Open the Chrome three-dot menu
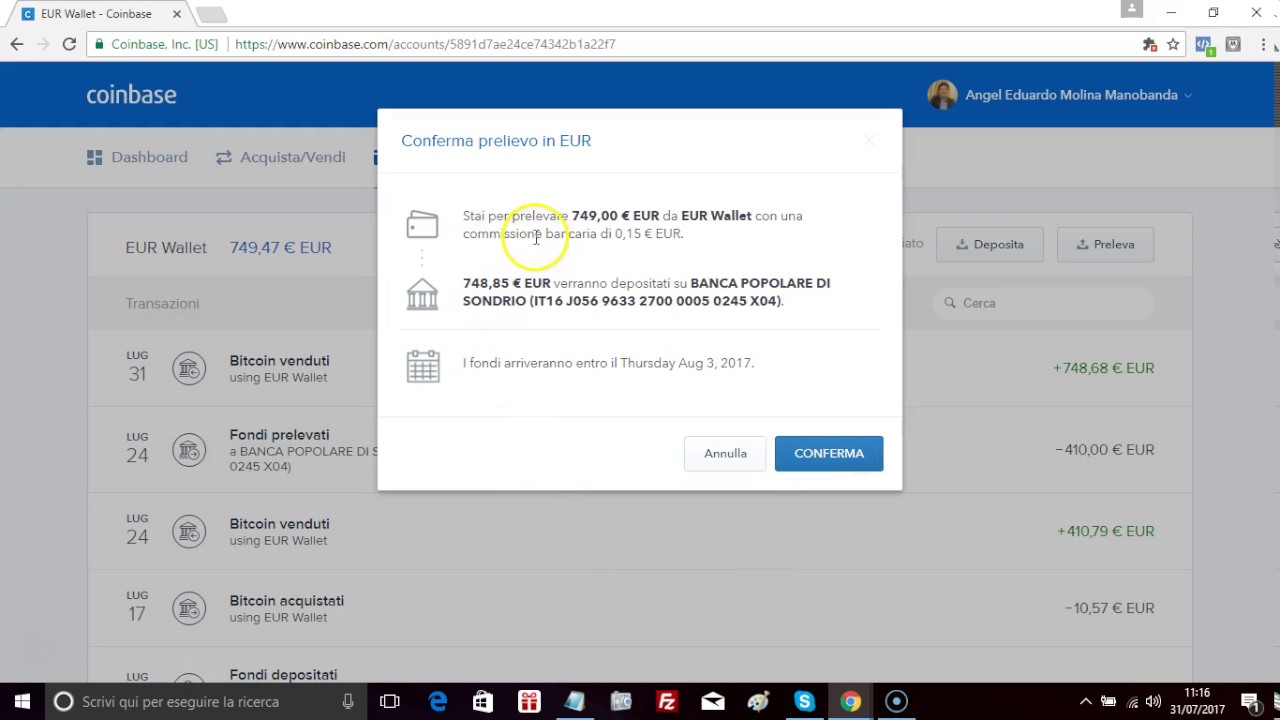 tap(1262, 44)
